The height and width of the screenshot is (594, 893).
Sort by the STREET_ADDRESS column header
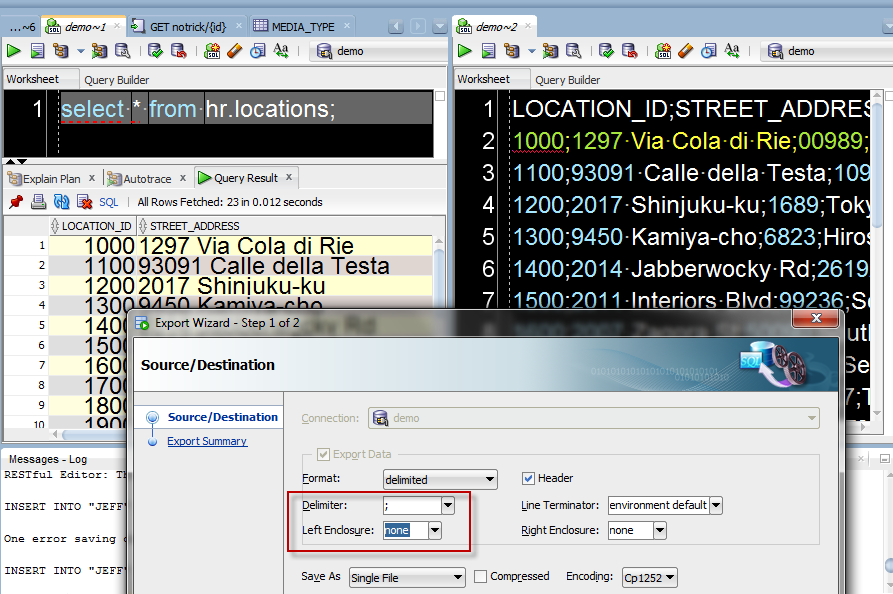195,226
